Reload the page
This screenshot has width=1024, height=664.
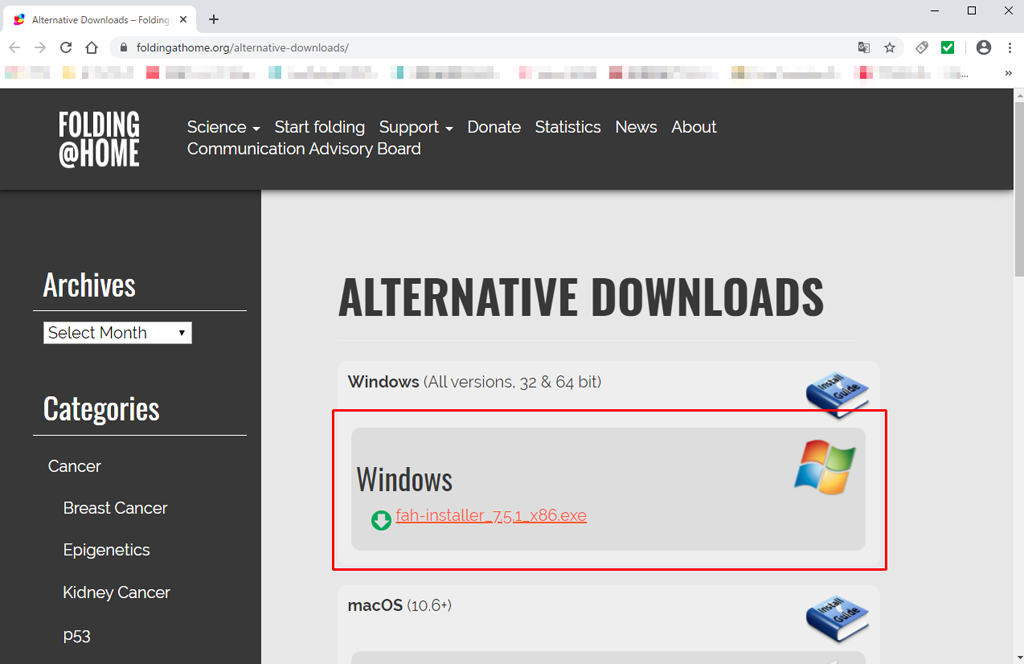tap(66, 47)
